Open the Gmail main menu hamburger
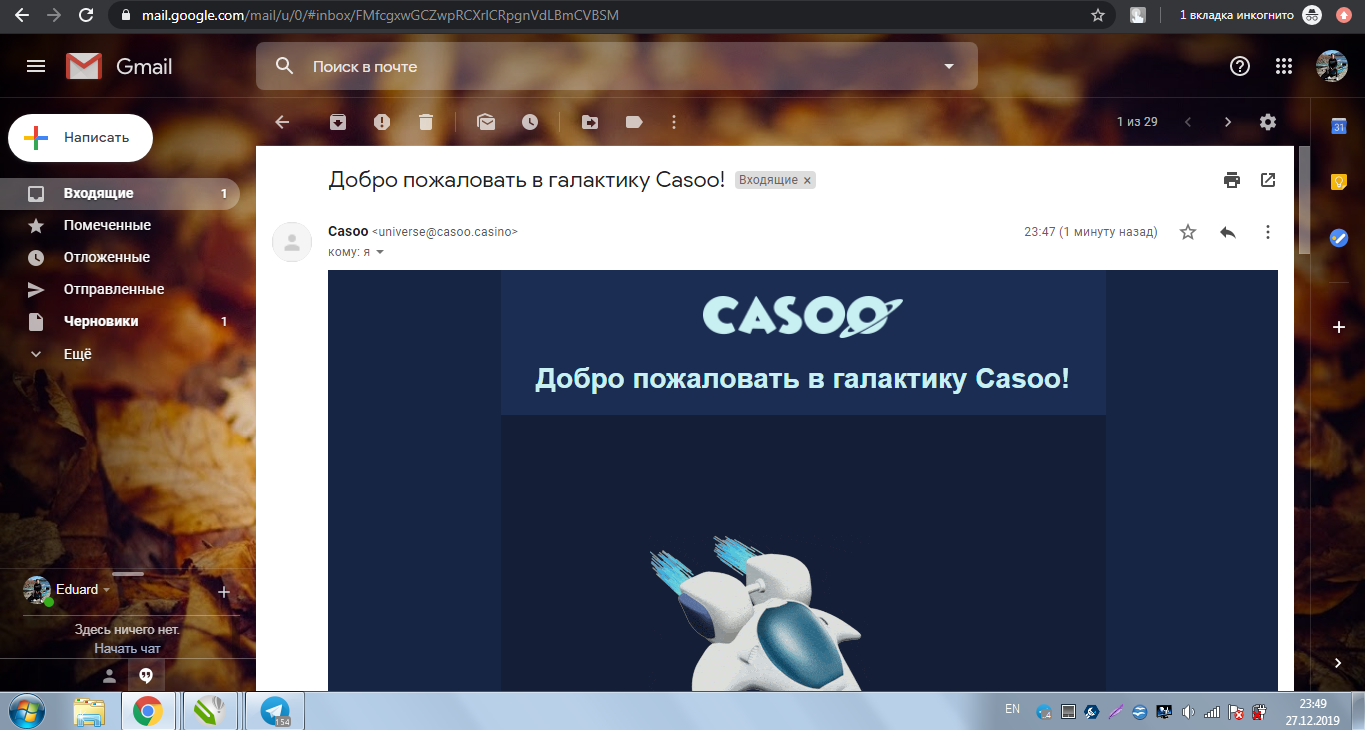The width and height of the screenshot is (1365, 730). (x=36, y=66)
